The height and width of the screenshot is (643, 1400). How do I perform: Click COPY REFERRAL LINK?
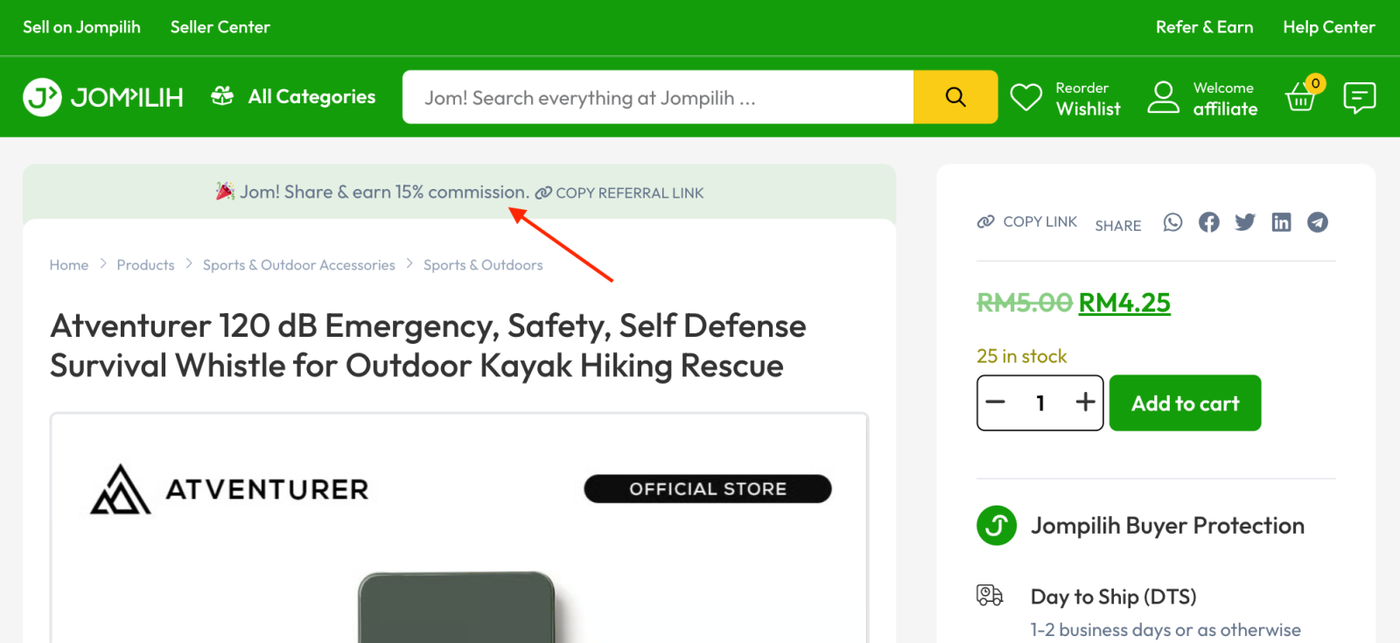619,193
